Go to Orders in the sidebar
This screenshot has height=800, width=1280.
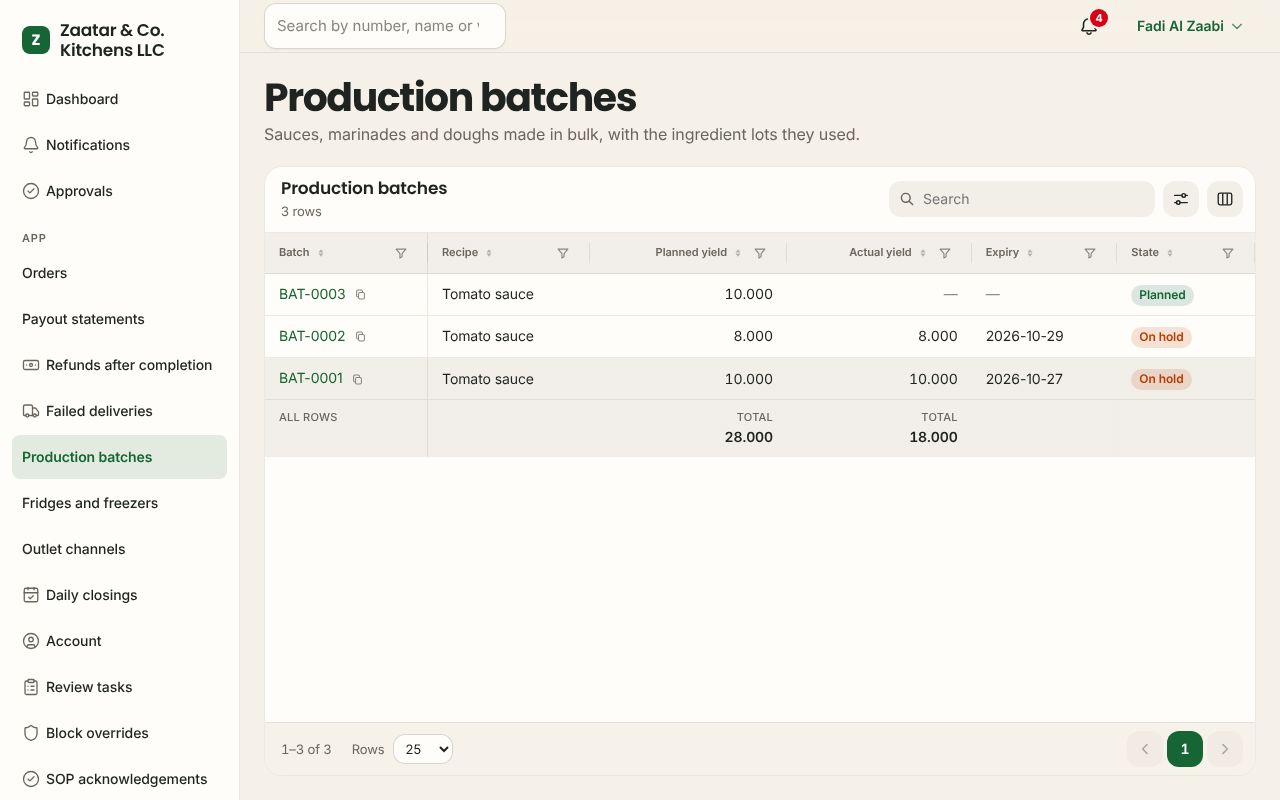coord(120,273)
